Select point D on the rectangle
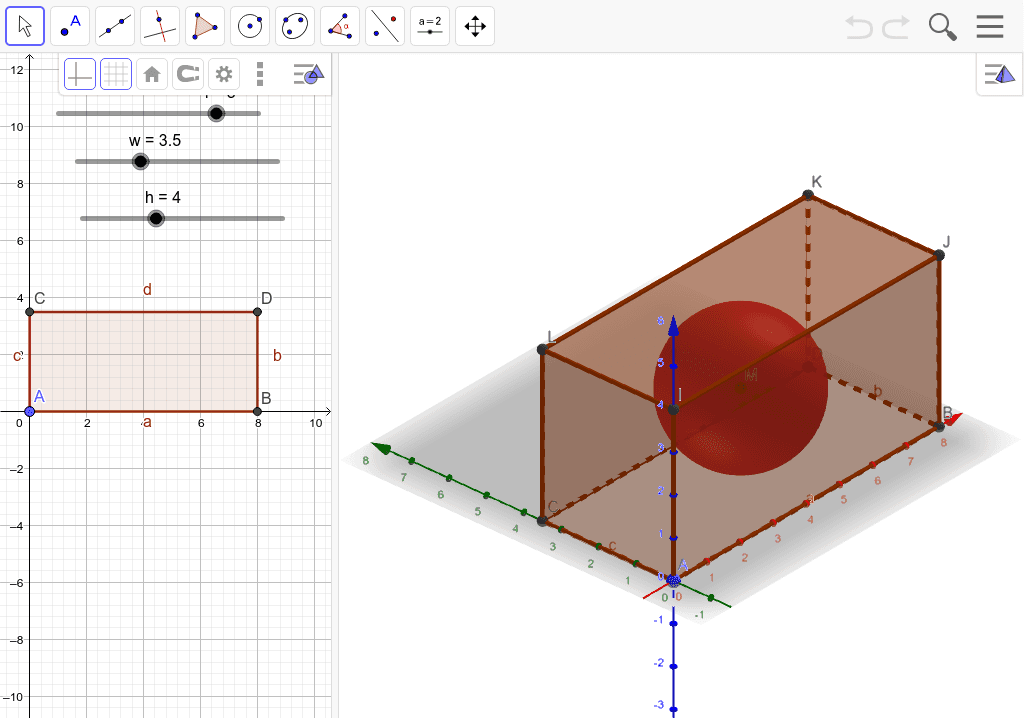 pos(257,310)
